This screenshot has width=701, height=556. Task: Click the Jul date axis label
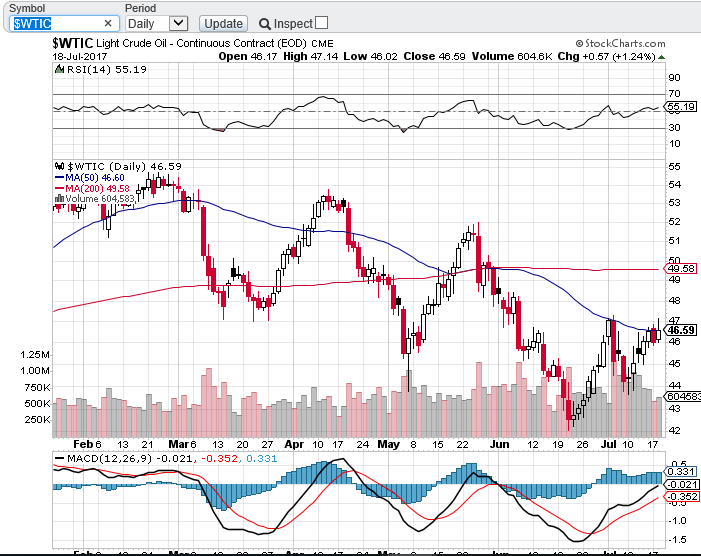tap(609, 444)
